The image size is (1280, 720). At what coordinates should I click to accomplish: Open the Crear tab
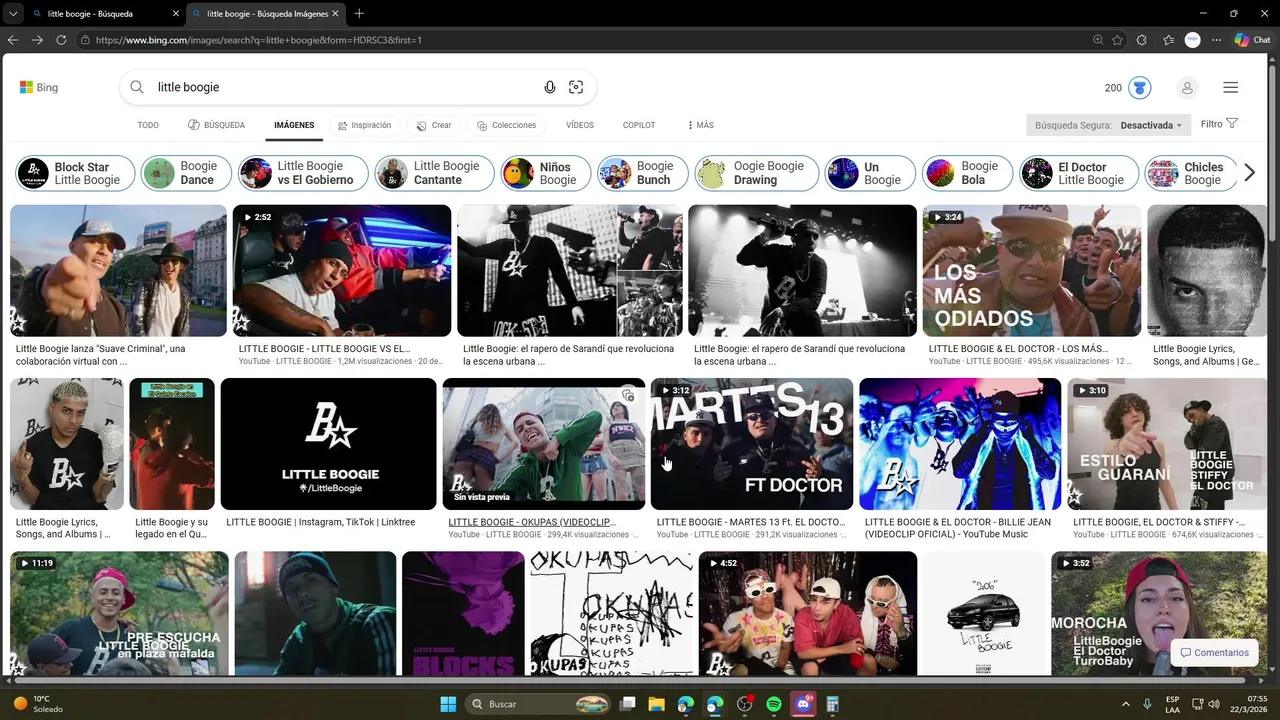pos(434,125)
